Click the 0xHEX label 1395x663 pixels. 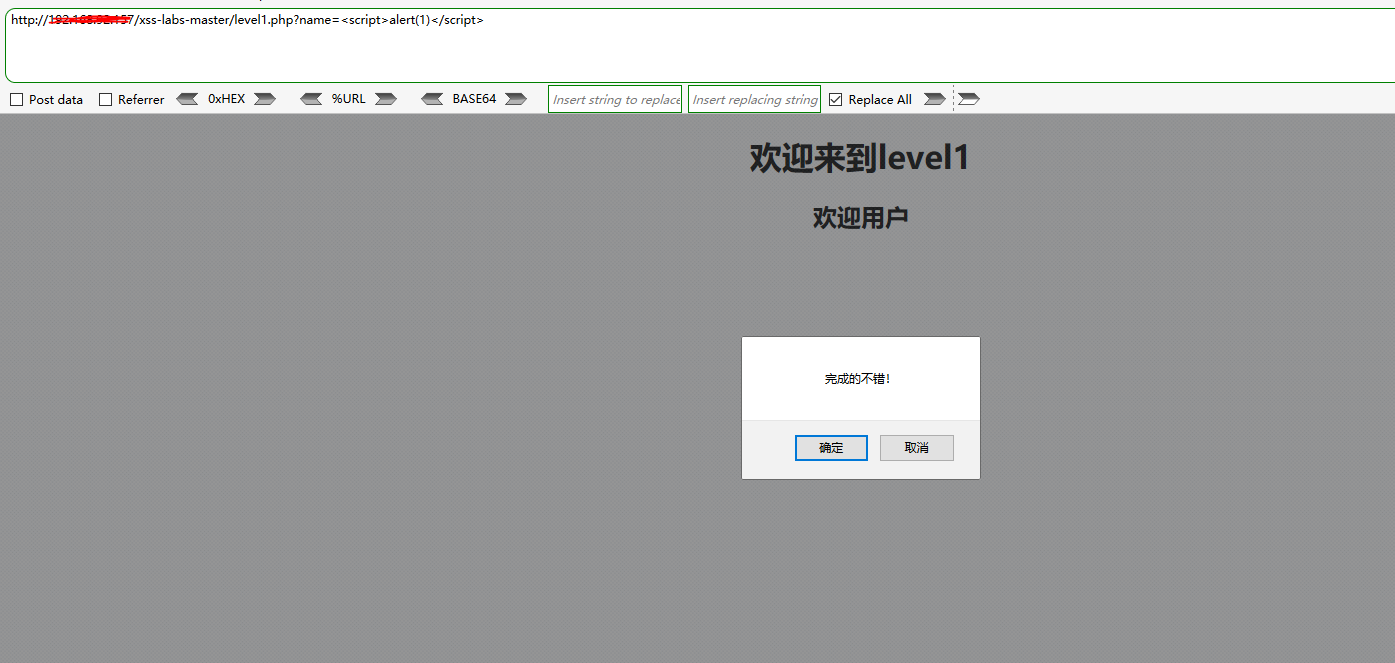(x=226, y=99)
